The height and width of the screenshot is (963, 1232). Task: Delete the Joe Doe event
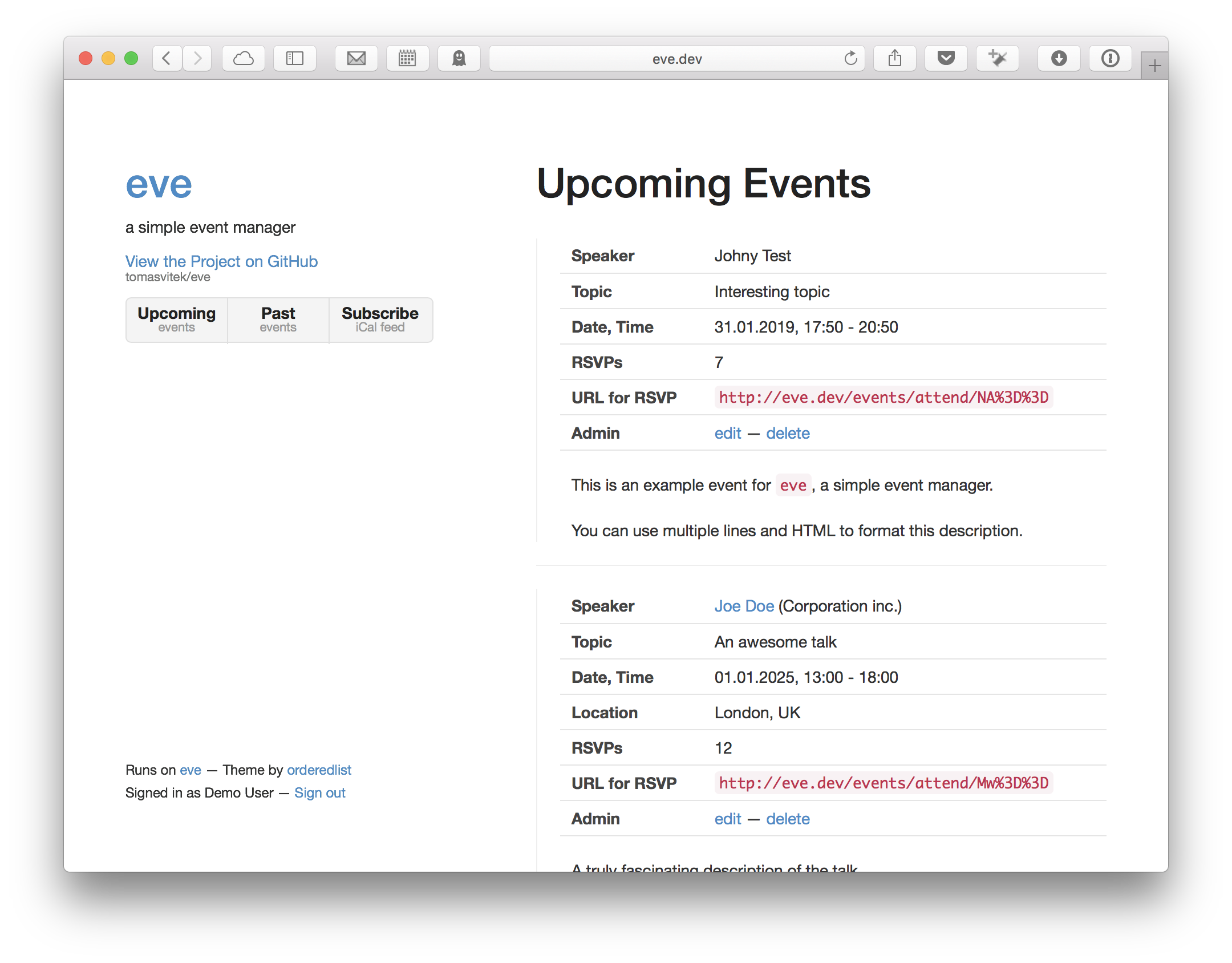click(x=788, y=819)
